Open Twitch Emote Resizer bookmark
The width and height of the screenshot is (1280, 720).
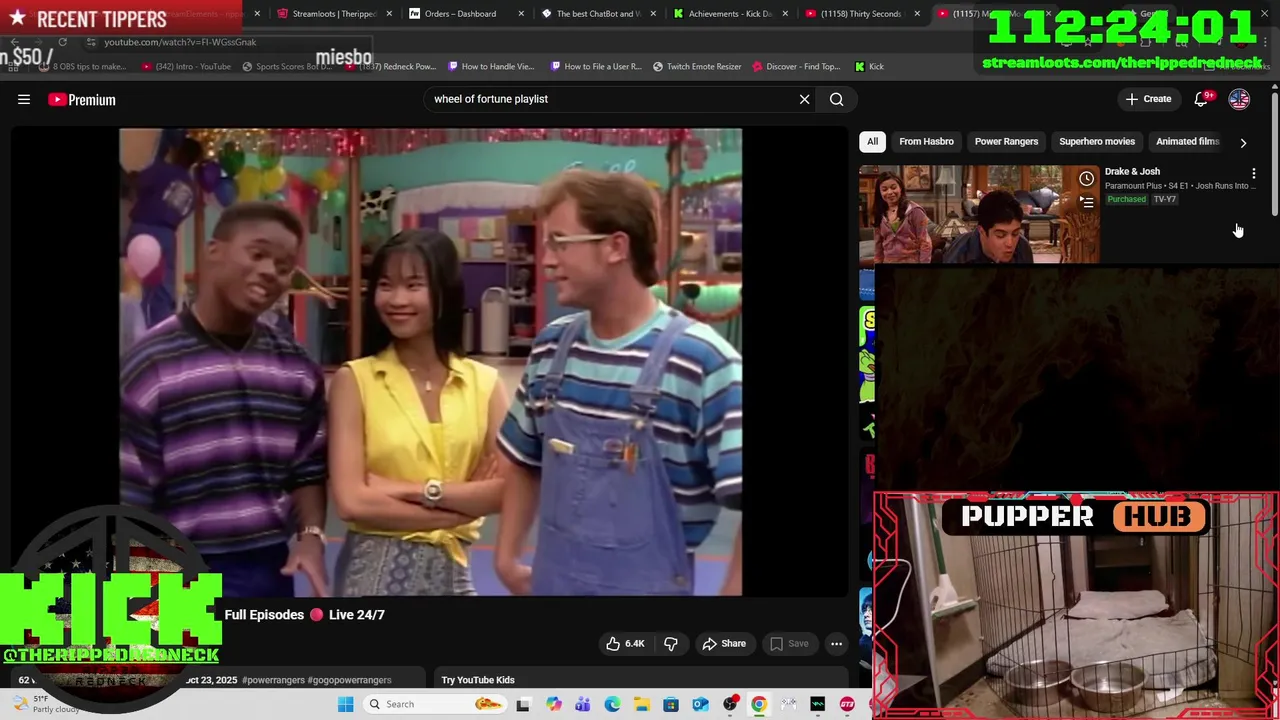click(x=697, y=67)
